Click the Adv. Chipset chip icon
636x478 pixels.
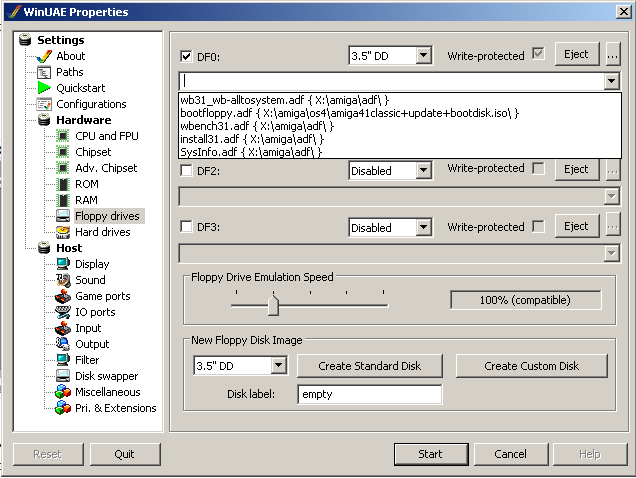62,168
